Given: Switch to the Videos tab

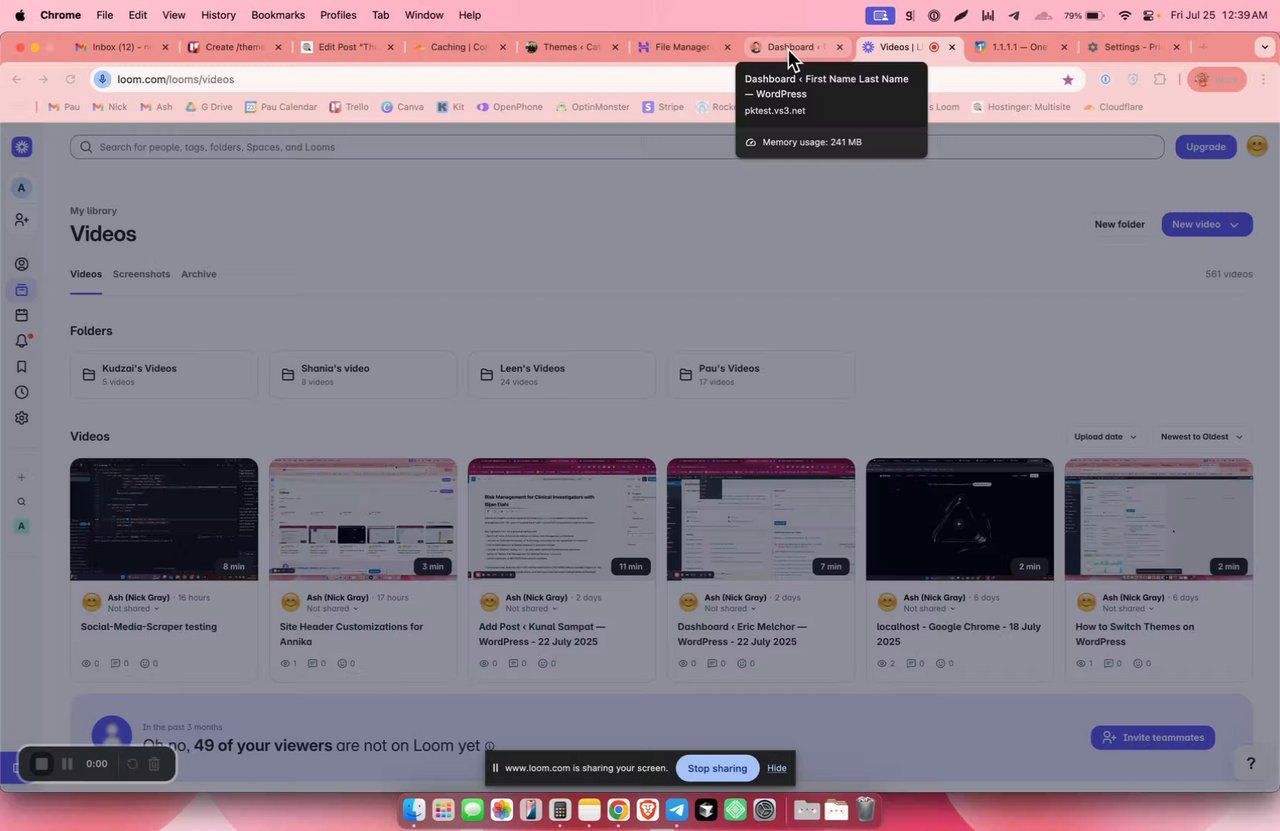Looking at the screenshot, I should [86, 274].
